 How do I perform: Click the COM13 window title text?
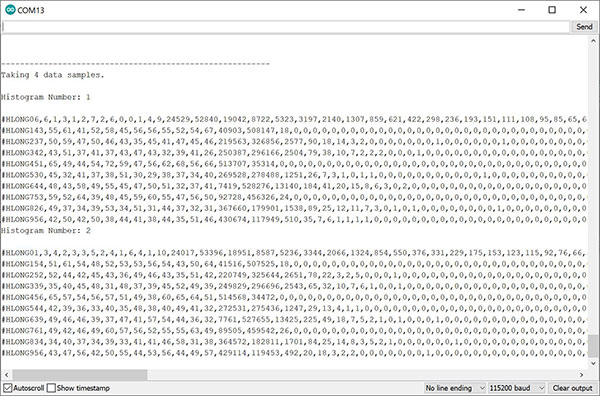tap(31, 10)
